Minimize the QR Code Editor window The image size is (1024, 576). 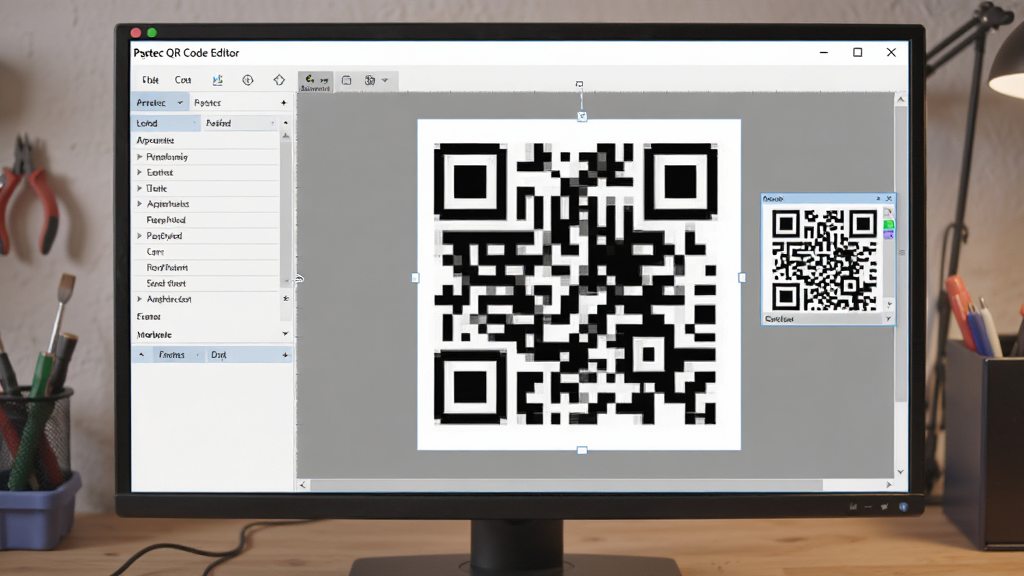tap(824, 52)
